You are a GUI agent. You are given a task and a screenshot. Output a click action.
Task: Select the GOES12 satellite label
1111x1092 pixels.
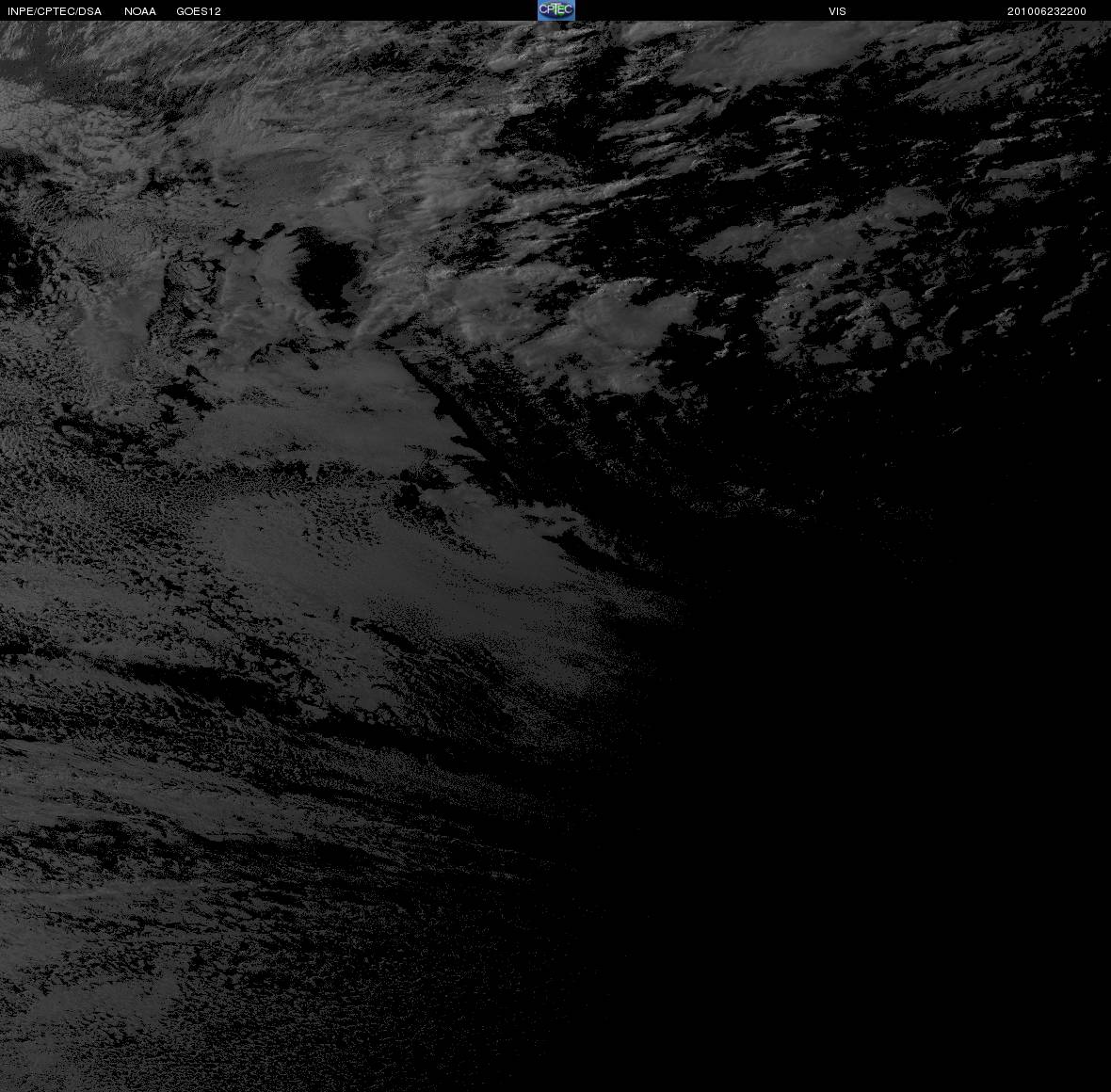coord(199,11)
